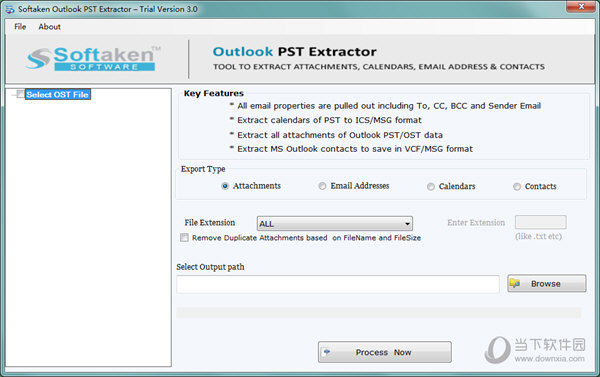Enable Remove Duplicate Attachments checkbox
This screenshot has width=600, height=377.
[x=184, y=238]
